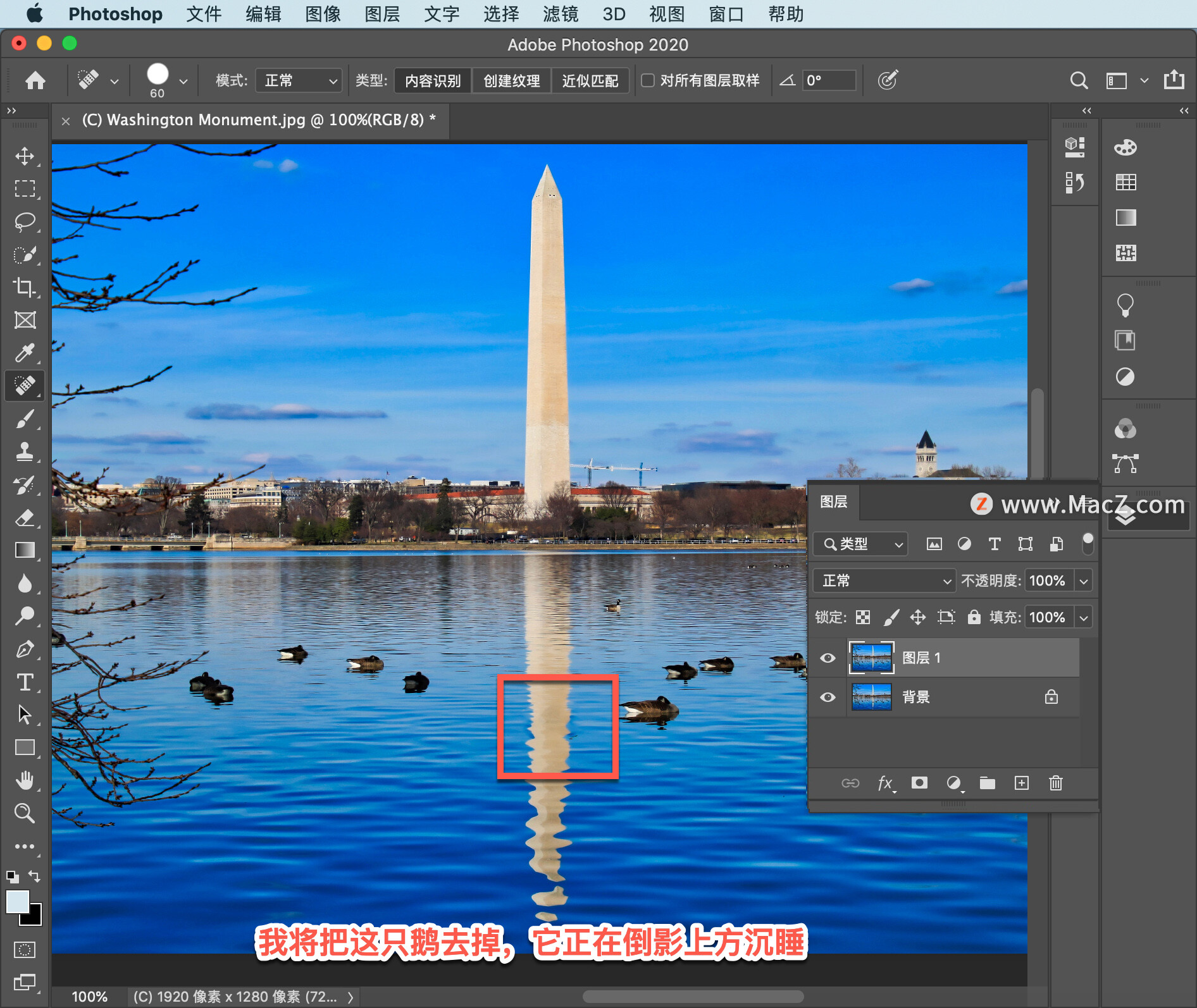1197x1008 pixels.
Task: Open search via magnifier icon top right
Action: coord(1079,80)
